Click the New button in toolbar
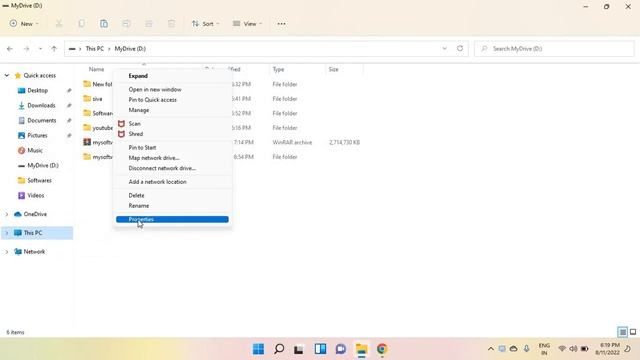Screen dimensions: 640x360 pyautogui.click(x=24, y=24)
